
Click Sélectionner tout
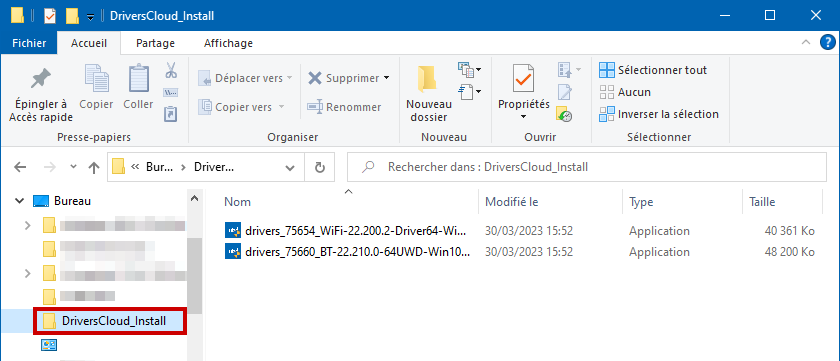tap(653, 70)
